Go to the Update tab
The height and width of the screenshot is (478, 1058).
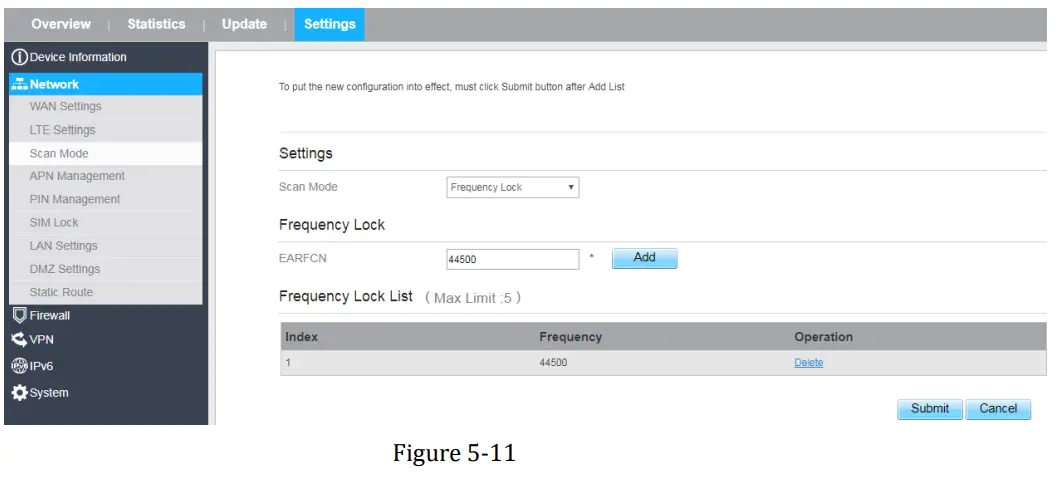point(244,24)
